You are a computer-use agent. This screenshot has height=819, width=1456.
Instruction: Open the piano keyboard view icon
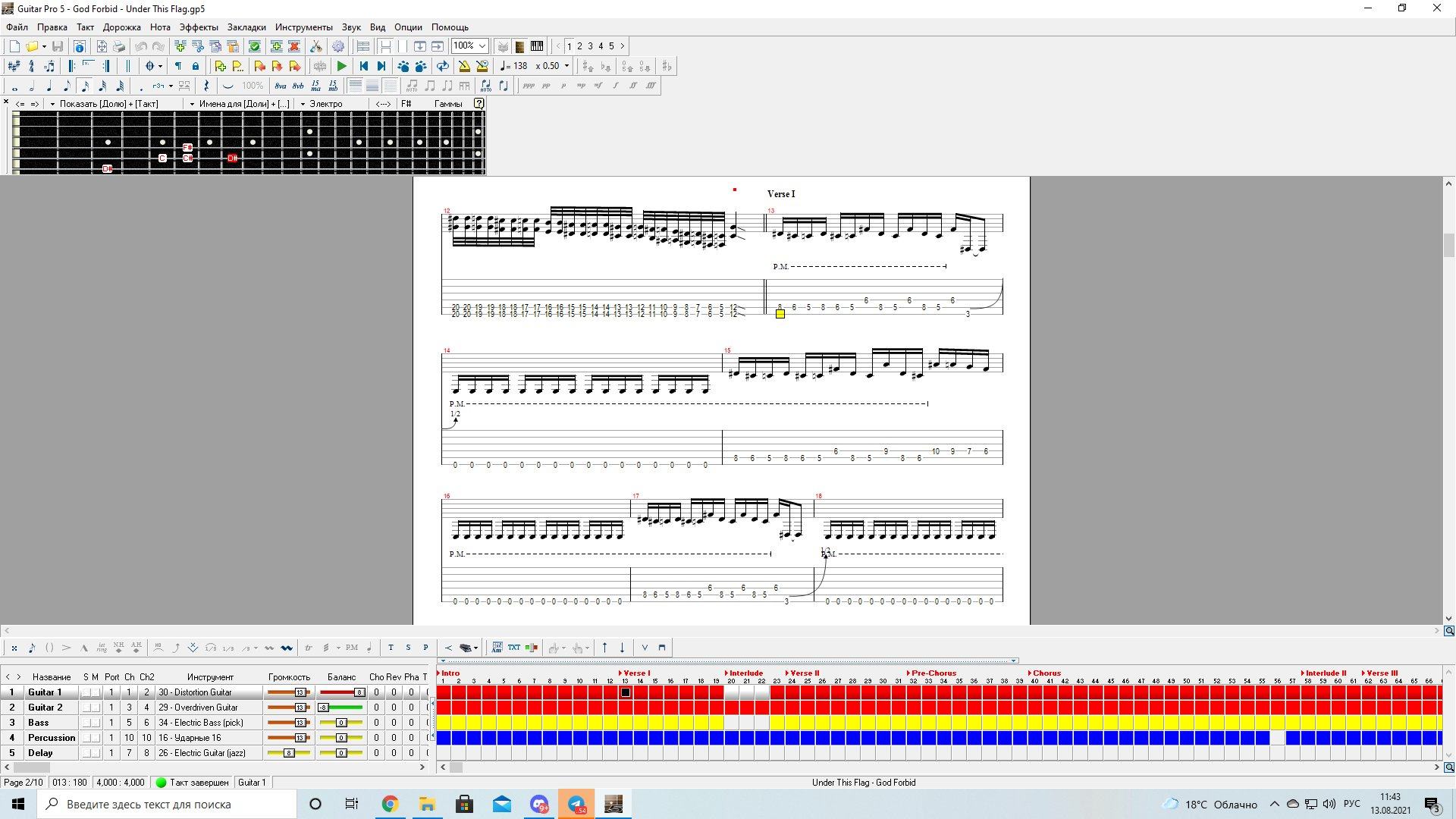coord(537,46)
